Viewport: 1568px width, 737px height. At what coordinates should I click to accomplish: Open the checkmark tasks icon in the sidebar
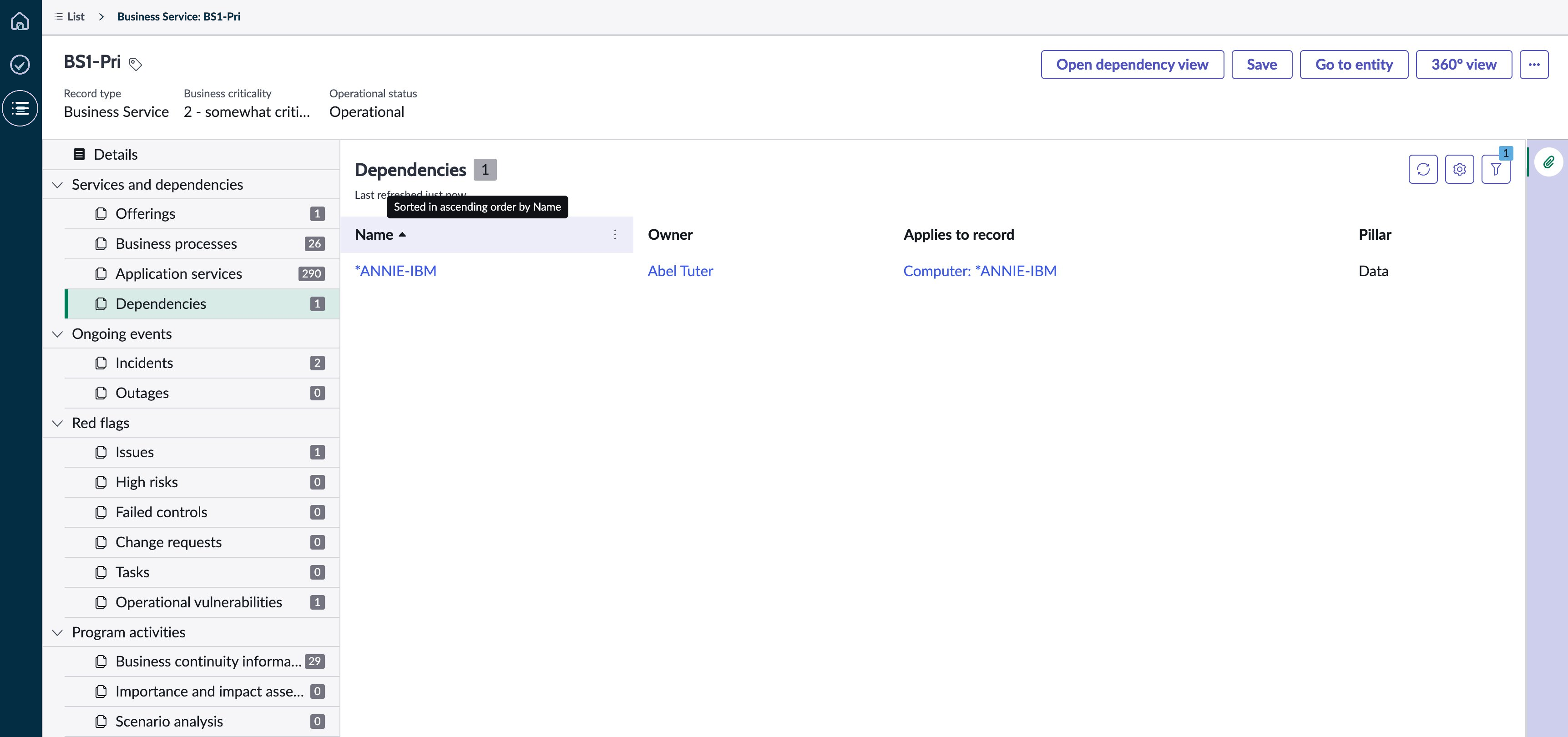coord(20,65)
